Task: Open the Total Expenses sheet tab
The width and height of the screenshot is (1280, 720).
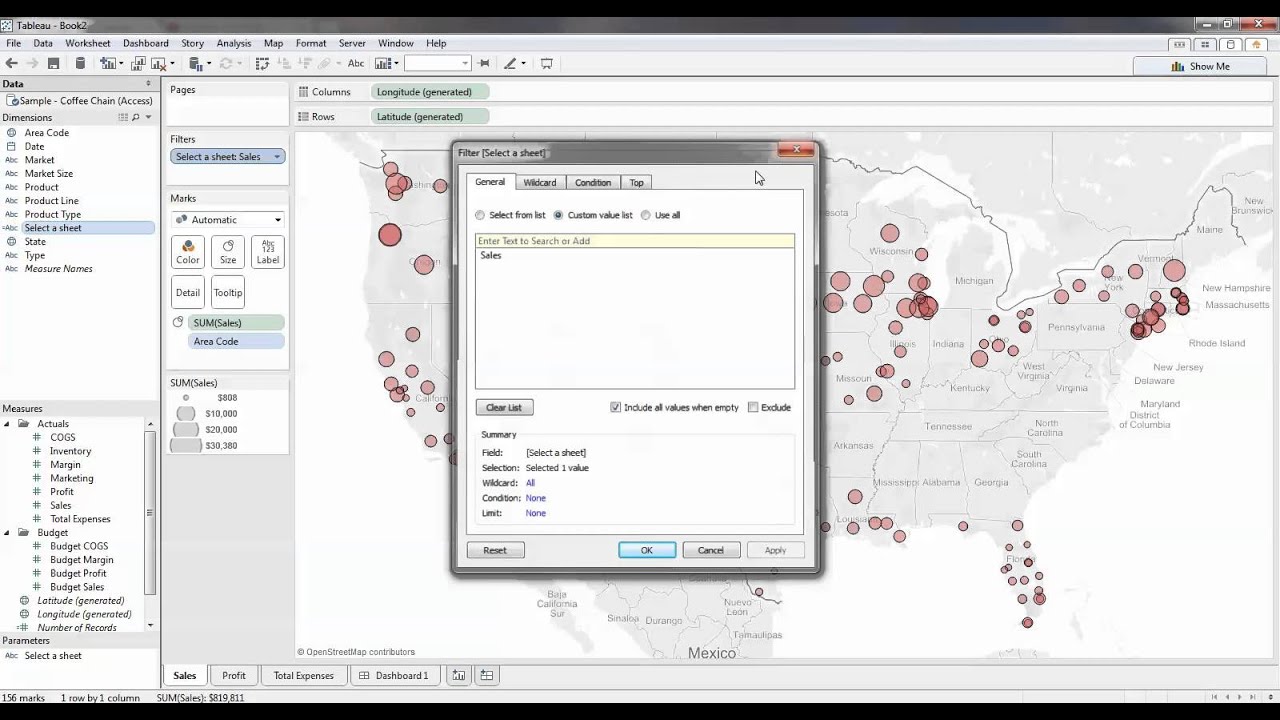Action: click(x=303, y=675)
